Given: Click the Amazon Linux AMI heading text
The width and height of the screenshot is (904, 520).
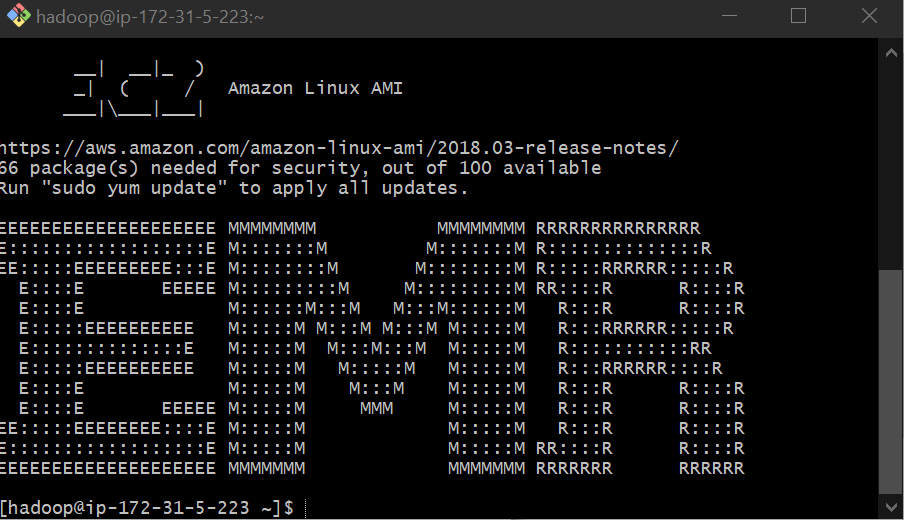Looking at the screenshot, I should pyautogui.click(x=315, y=88).
